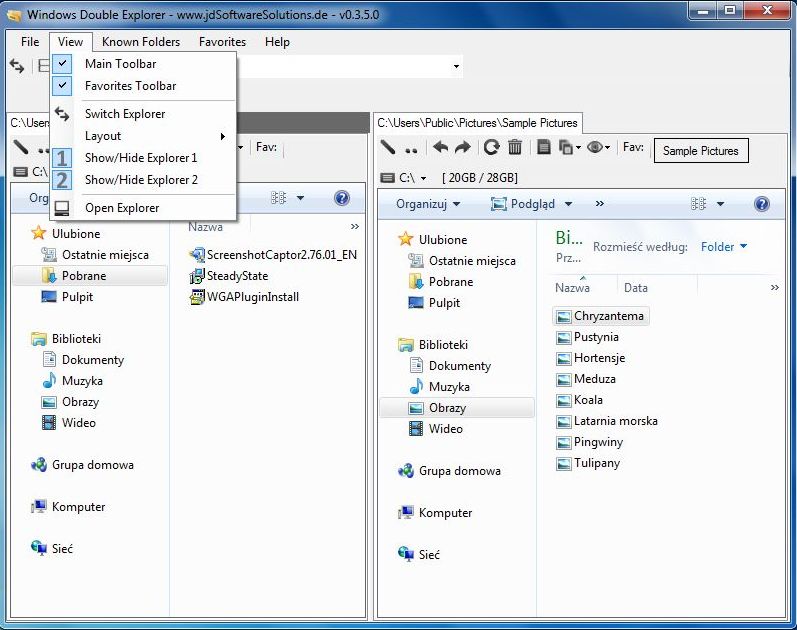Click the trash delete icon
This screenshot has height=630, width=797.
pos(515,147)
